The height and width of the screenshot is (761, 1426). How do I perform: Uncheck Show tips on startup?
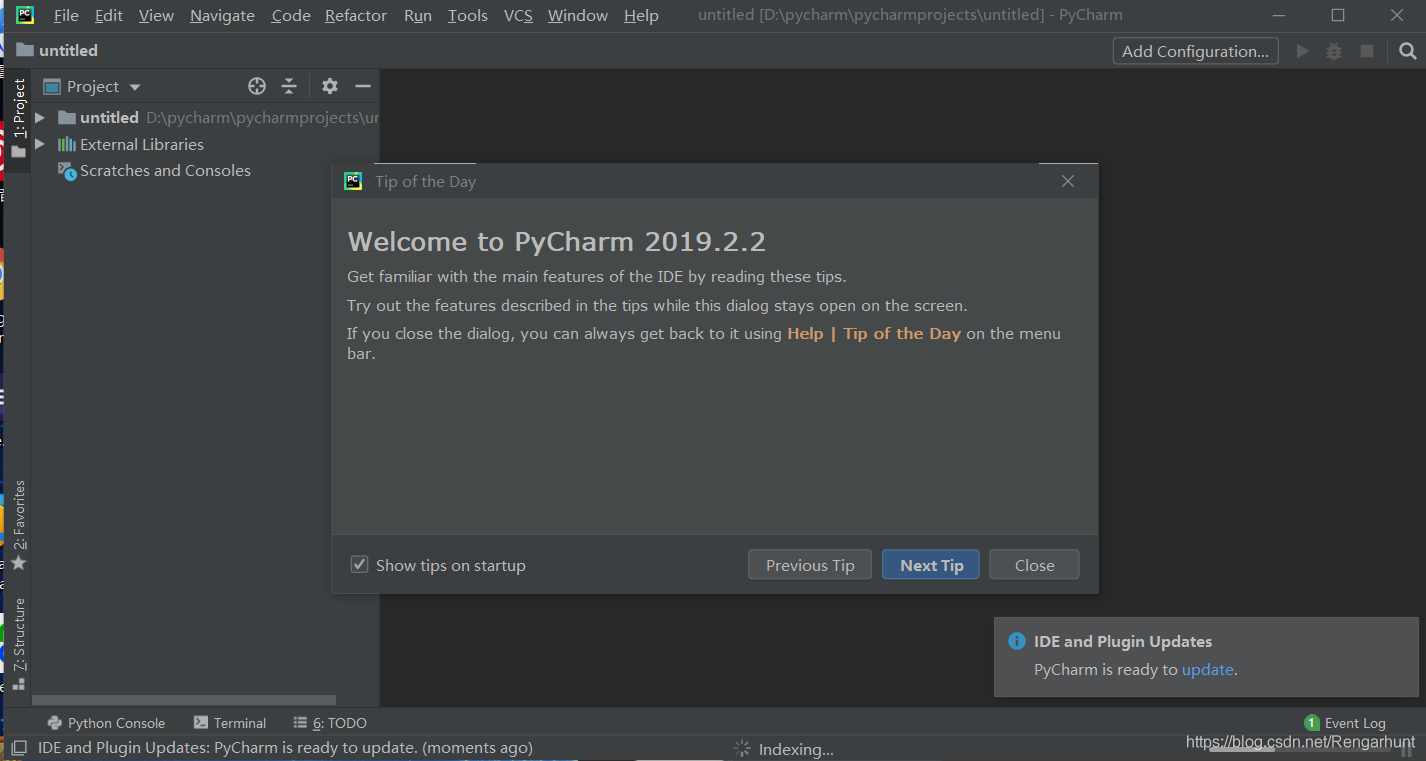pyautogui.click(x=360, y=565)
